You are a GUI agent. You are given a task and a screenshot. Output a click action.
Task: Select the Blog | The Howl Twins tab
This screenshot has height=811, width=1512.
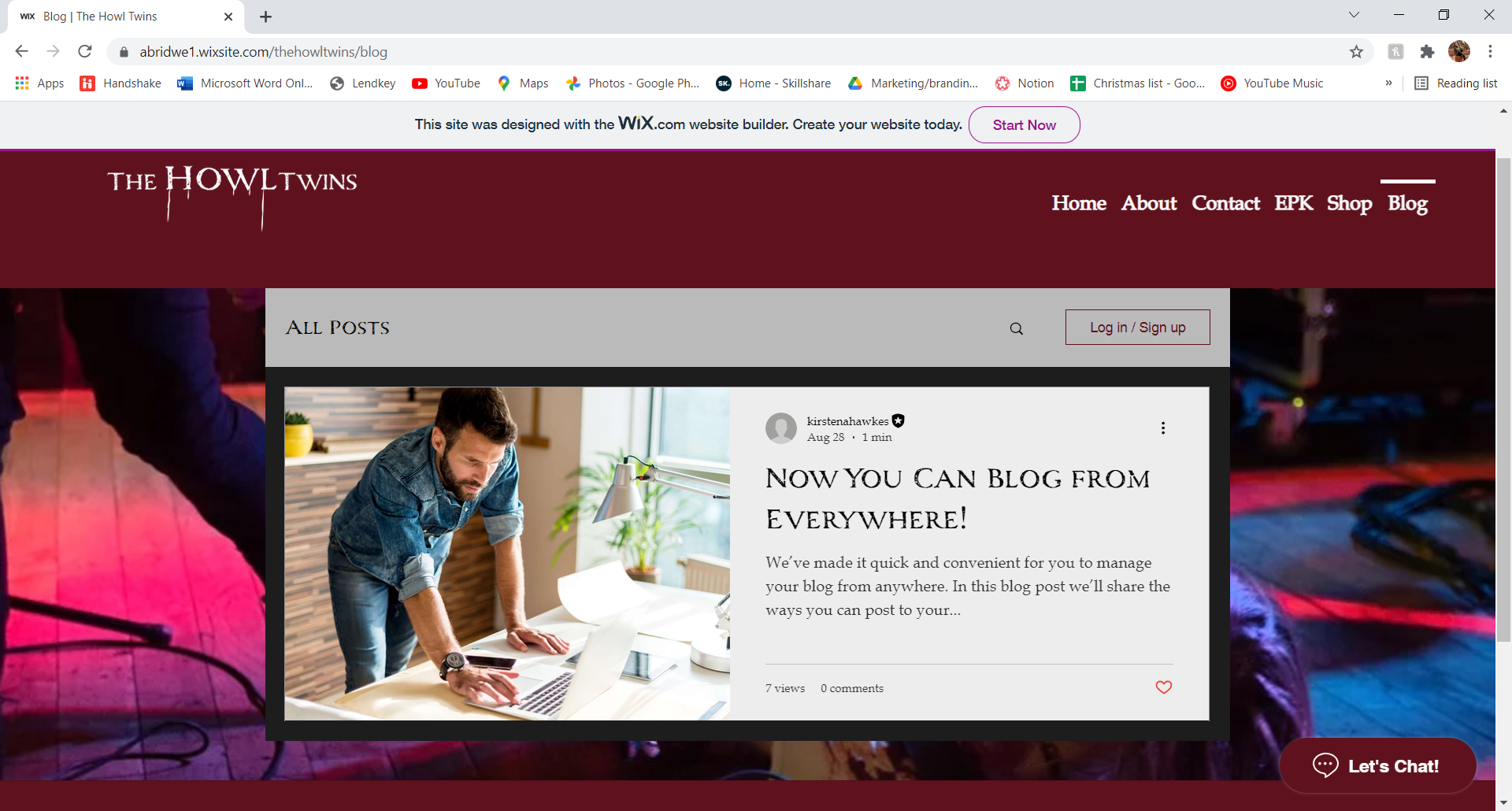pyautogui.click(x=126, y=17)
